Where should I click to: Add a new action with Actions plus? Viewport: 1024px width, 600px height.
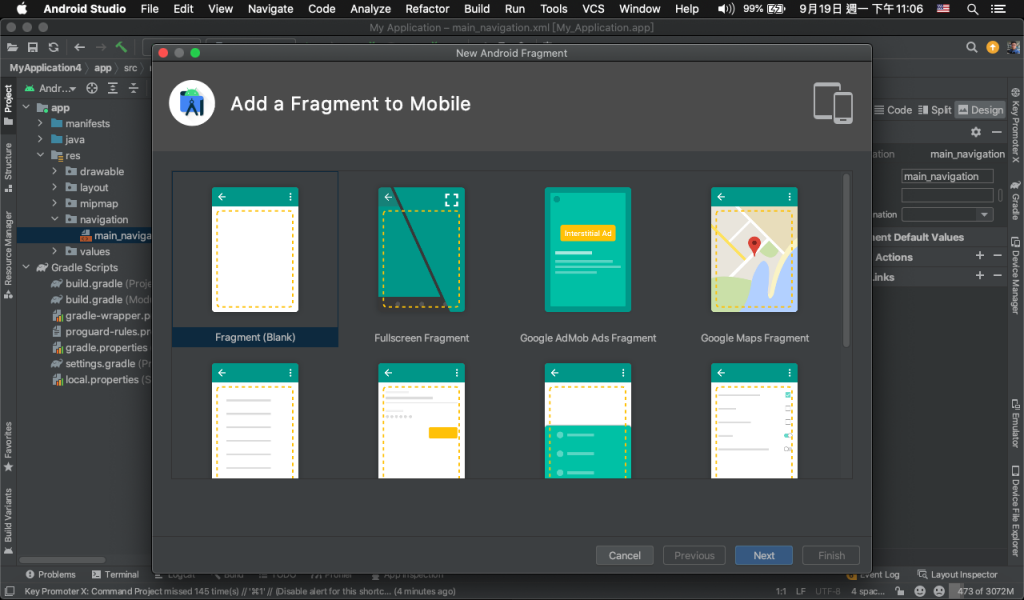[x=980, y=256]
